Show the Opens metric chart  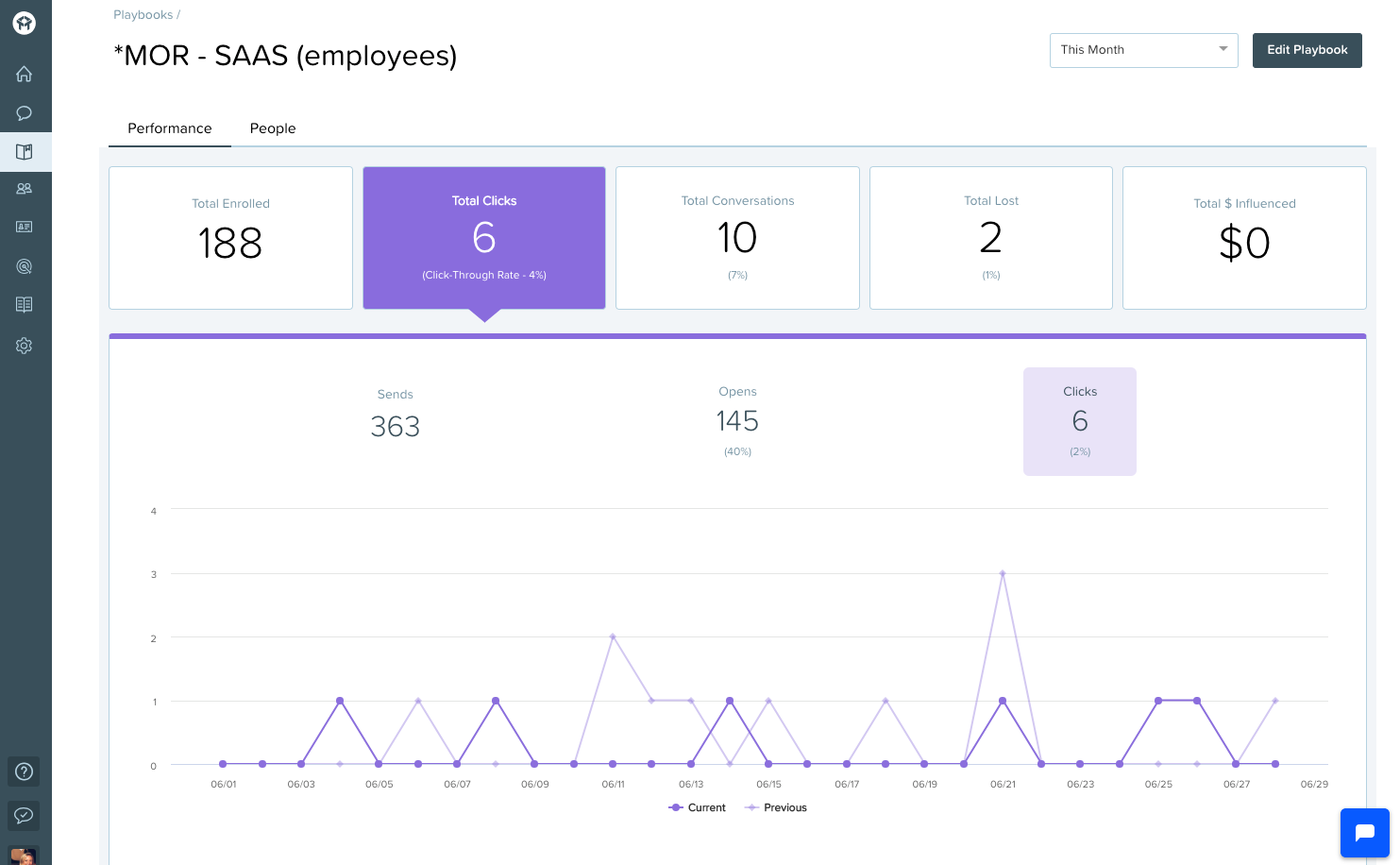point(737,421)
